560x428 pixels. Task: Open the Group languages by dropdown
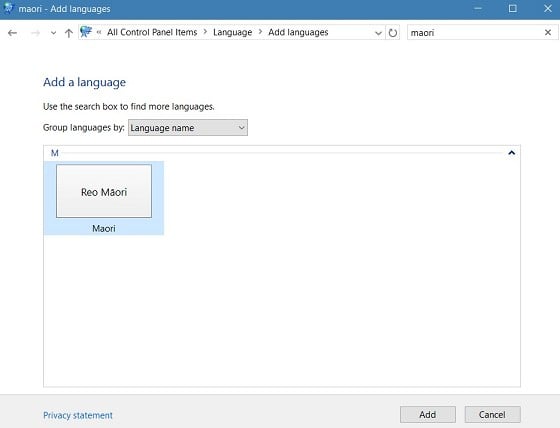[x=188, y=128]
